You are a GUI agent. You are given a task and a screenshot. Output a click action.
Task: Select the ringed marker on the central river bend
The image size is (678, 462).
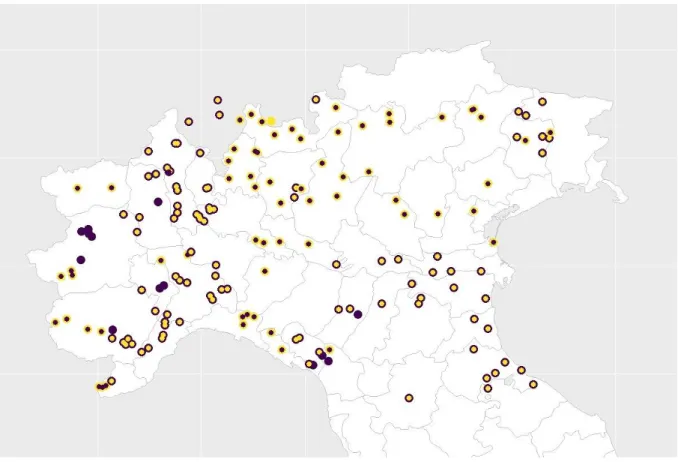click(336, 264)
